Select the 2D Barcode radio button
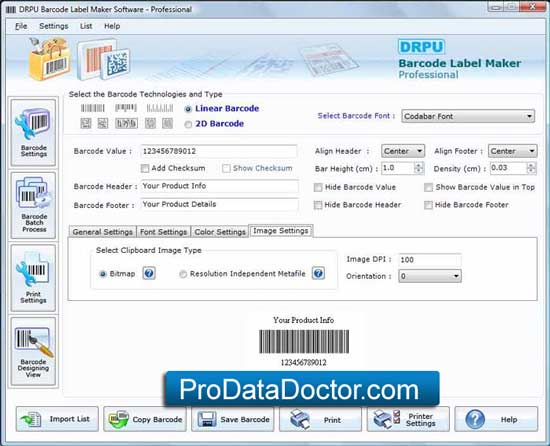The height and width of the screenshot is (446, 550). (188, 124)
